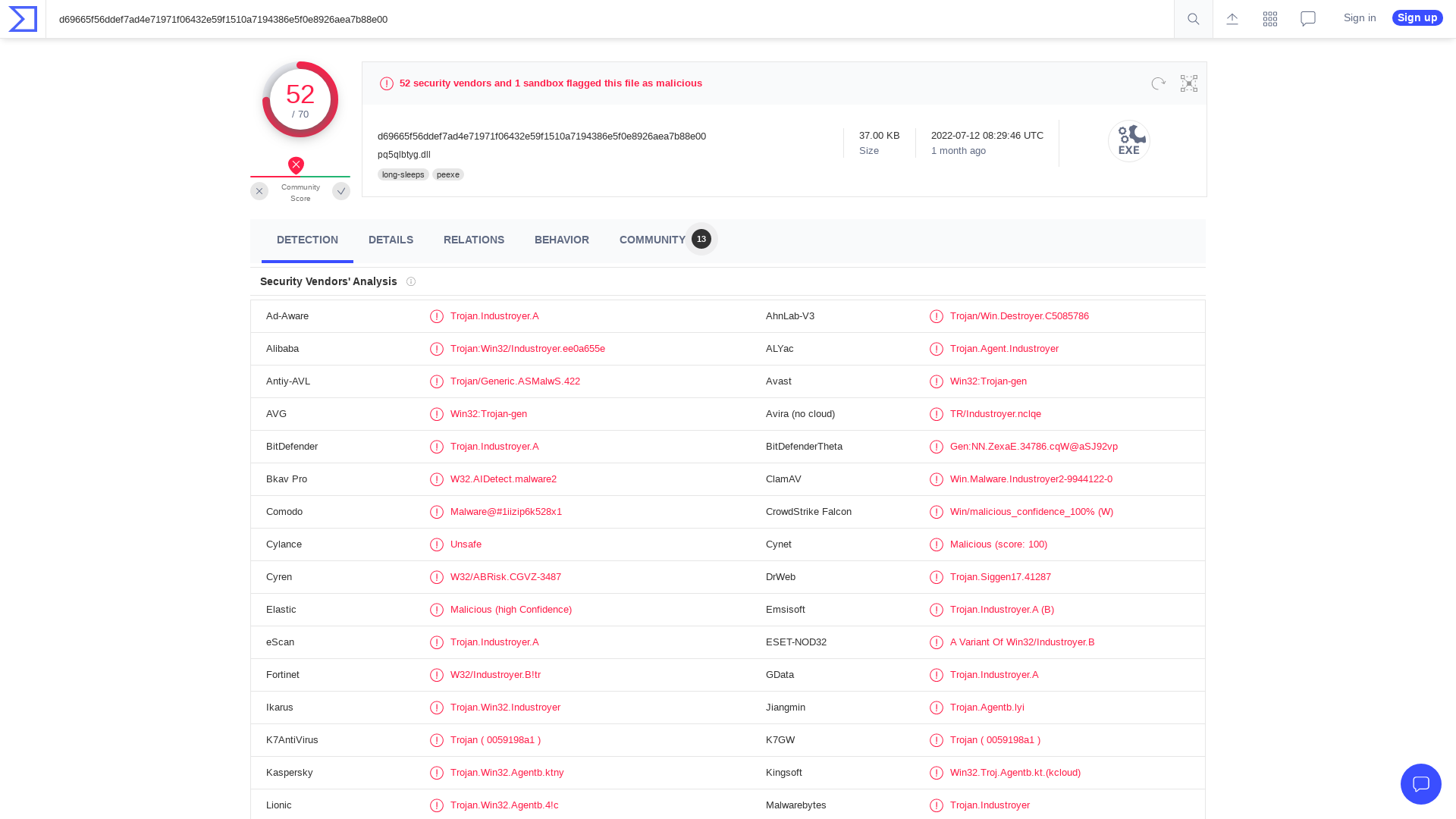Click the peexe tag
The height and width of the screenshot is (819, 1456).
(448, 174)
